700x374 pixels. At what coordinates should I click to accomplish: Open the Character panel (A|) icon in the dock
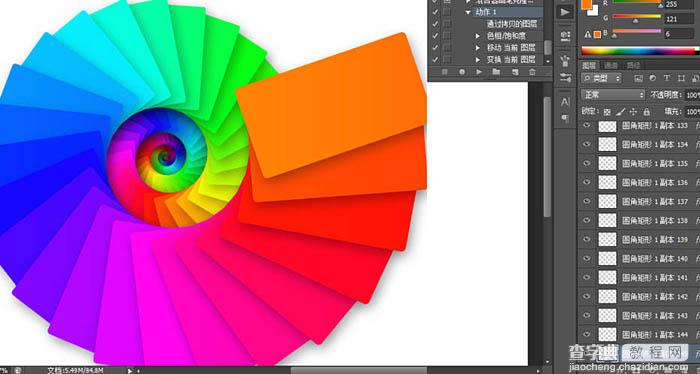click(x=565, y=102)
